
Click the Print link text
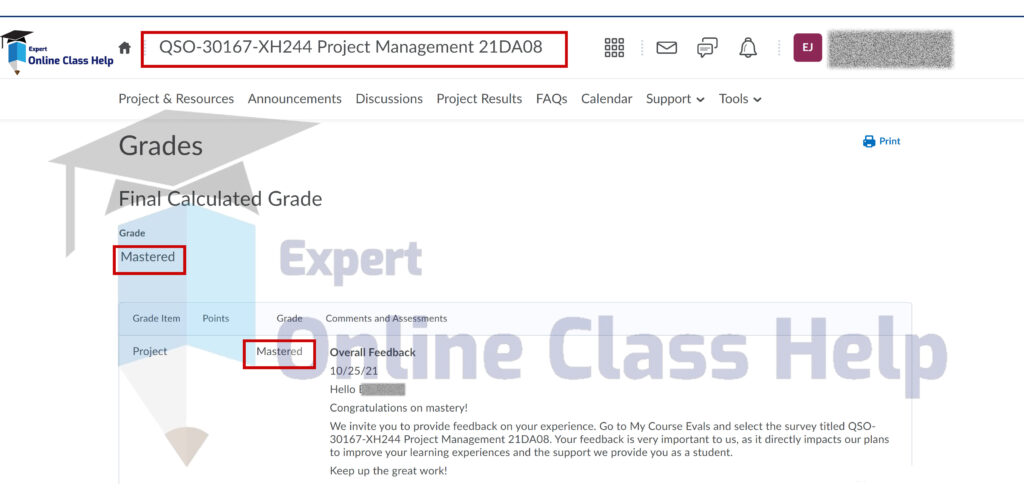[889, 141]
